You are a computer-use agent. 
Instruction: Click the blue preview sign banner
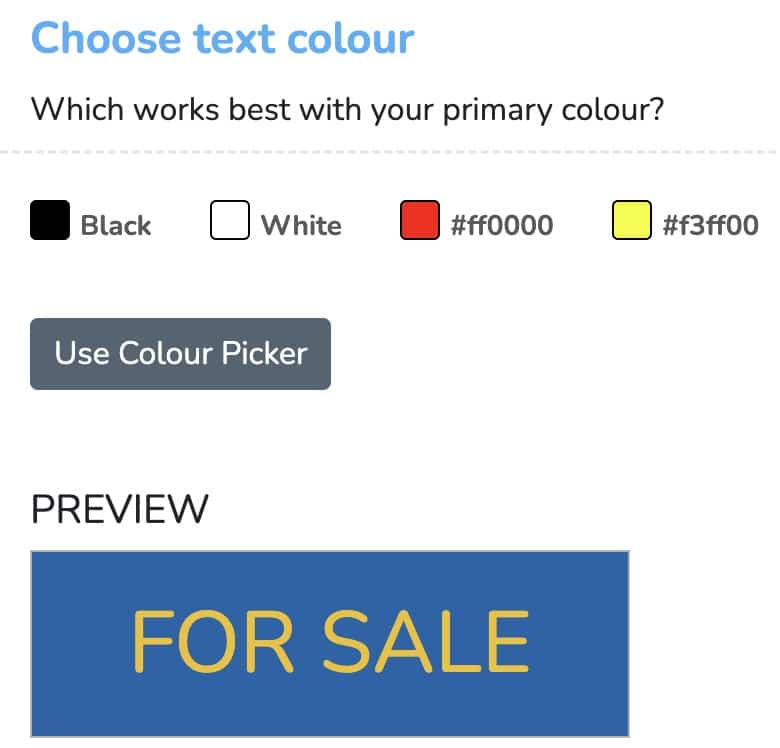coord(330,644)
